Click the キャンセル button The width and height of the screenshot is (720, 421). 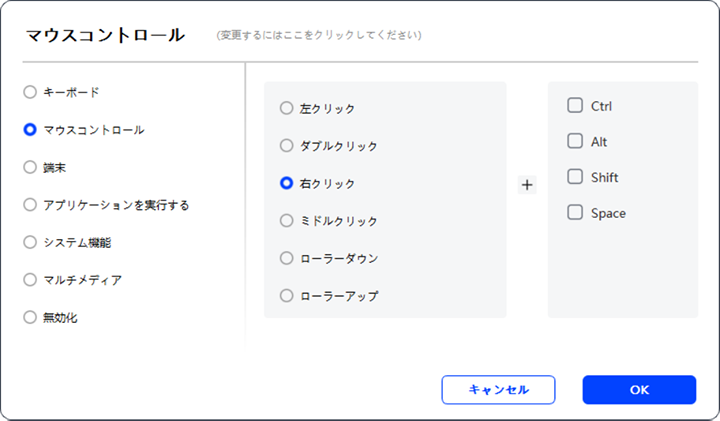tap(498, 390)
